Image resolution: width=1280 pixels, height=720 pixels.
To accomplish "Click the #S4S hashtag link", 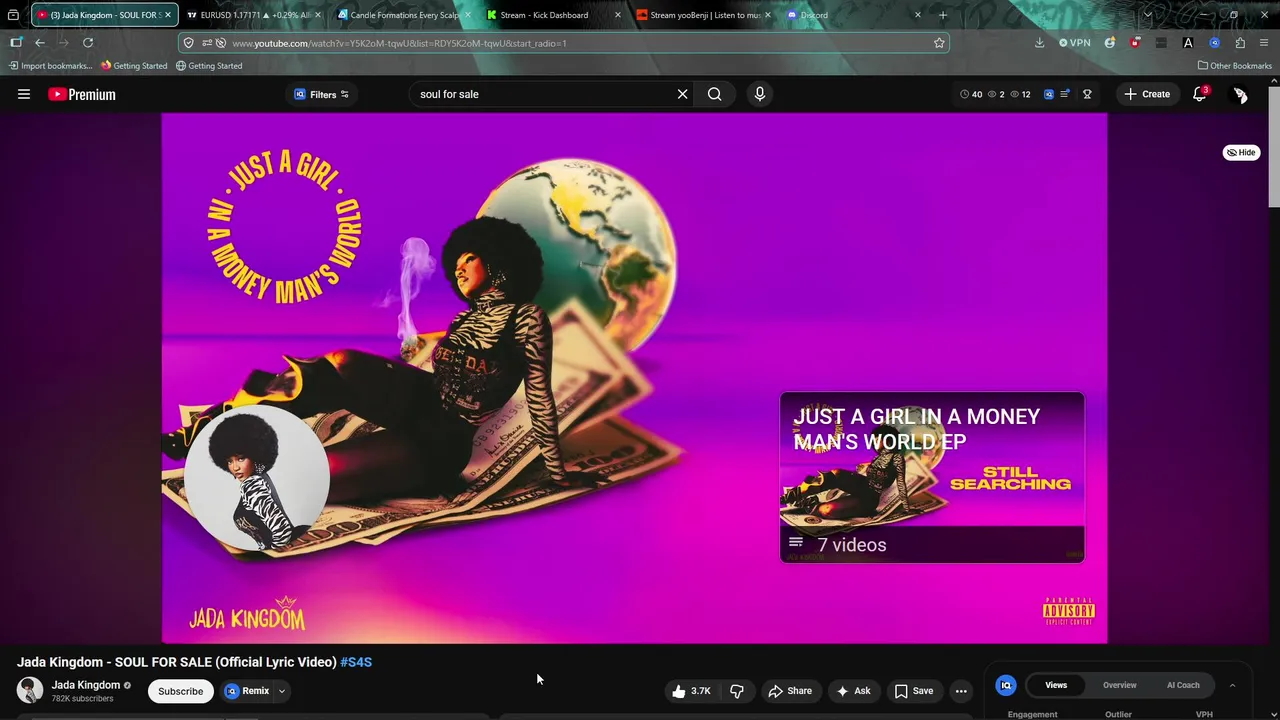I will (x=356, y=662).
